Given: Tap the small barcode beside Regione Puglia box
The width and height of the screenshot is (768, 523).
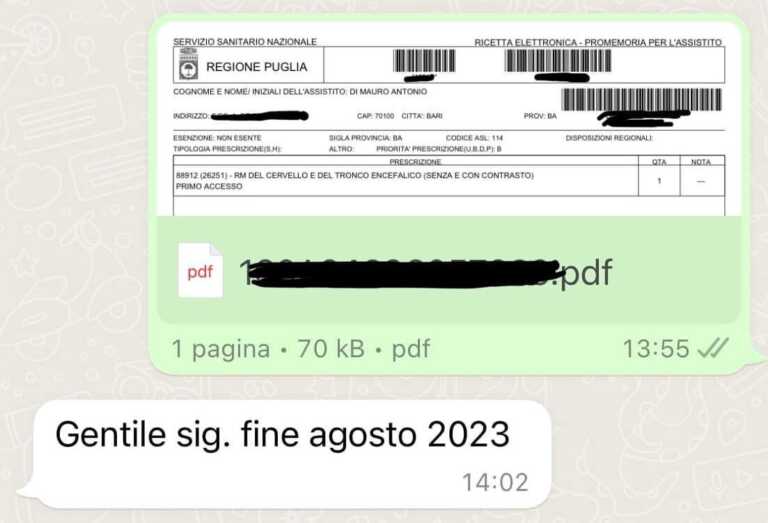Looking at the screenshot, I should (424, 61).
